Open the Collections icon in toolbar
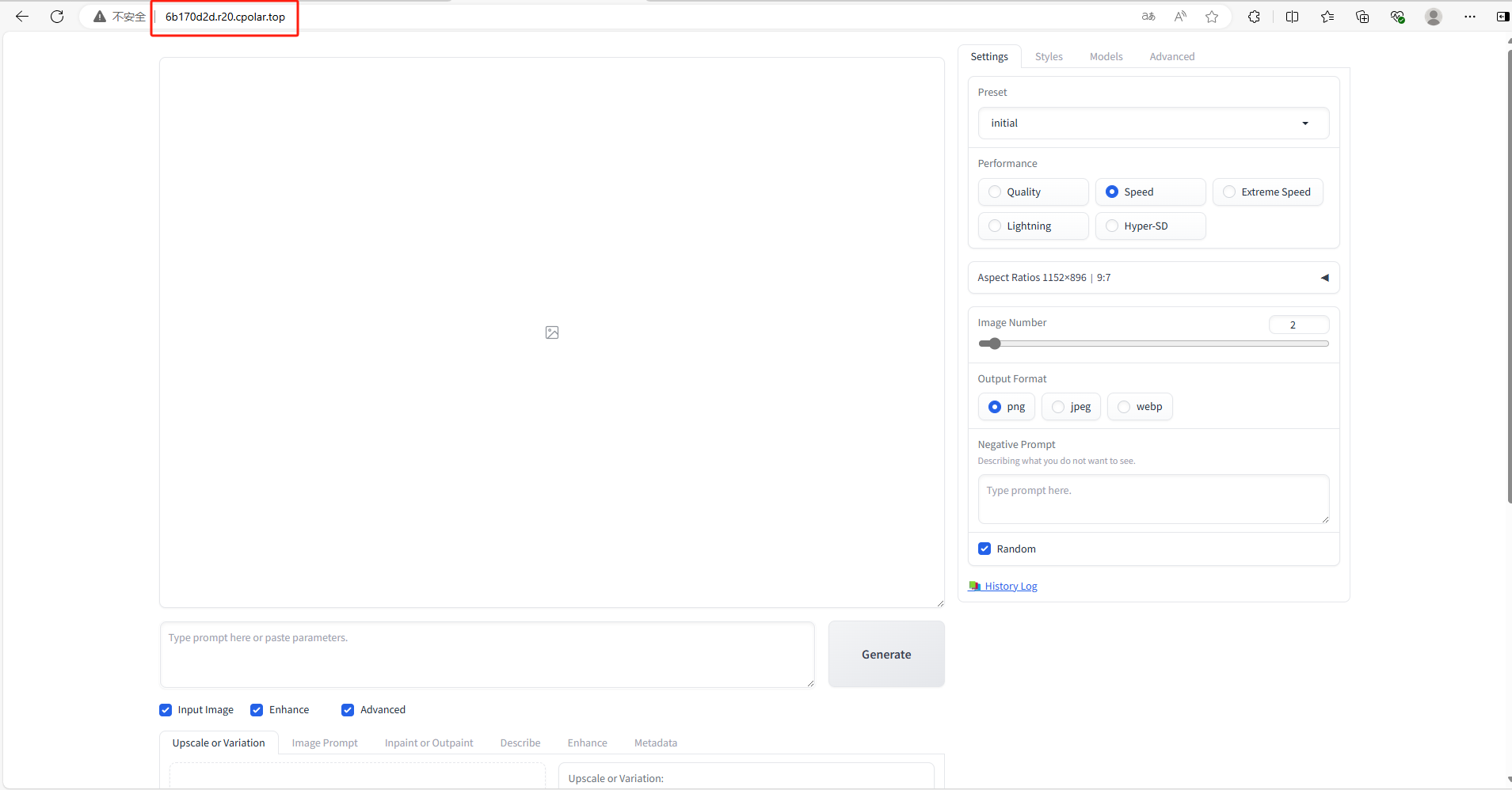Image resolution: width=1512 pixels, height=790 pixels. tap(1362, 17)
